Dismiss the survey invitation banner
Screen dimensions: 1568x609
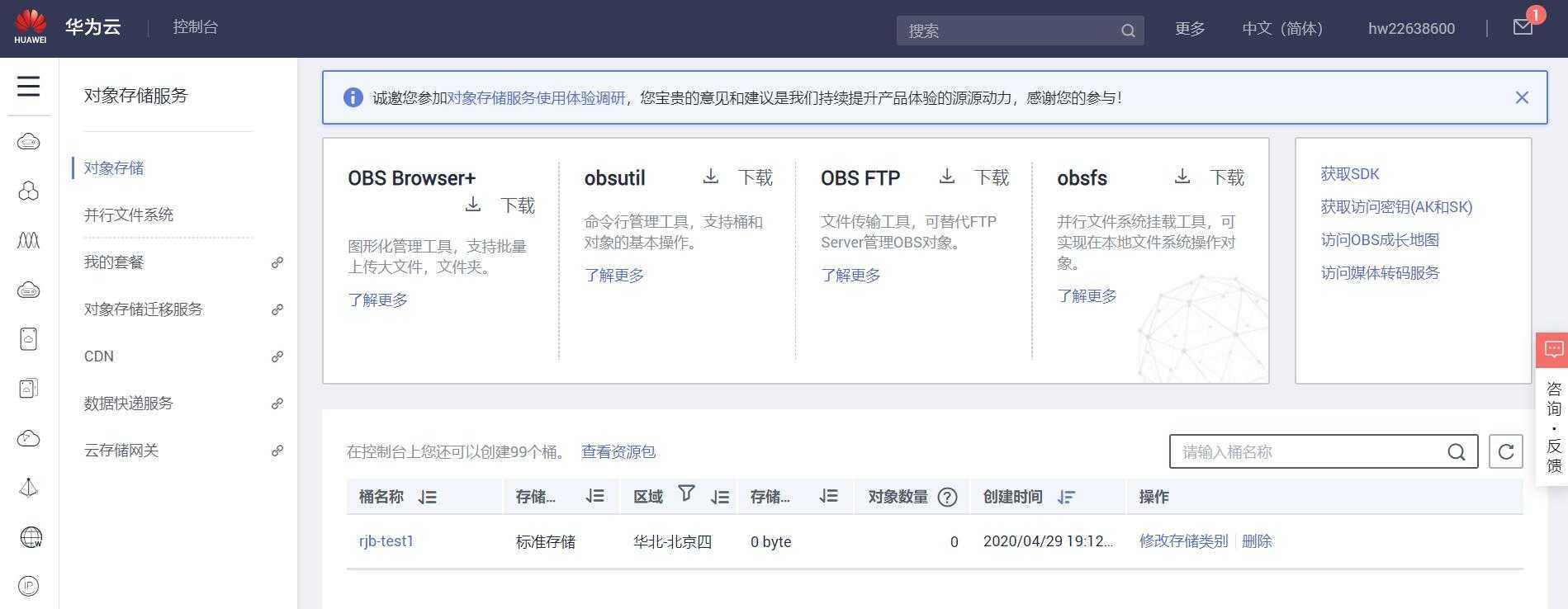(x=1522, y=97)
